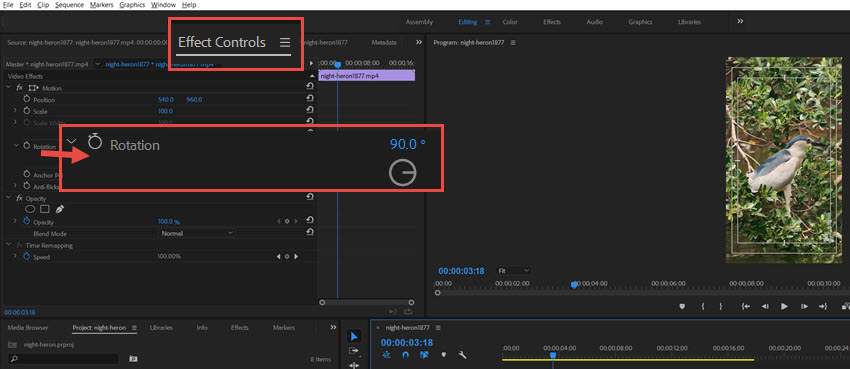
Task: Select the pen mask tool under Opacity
Action: (x=60, y=209)
